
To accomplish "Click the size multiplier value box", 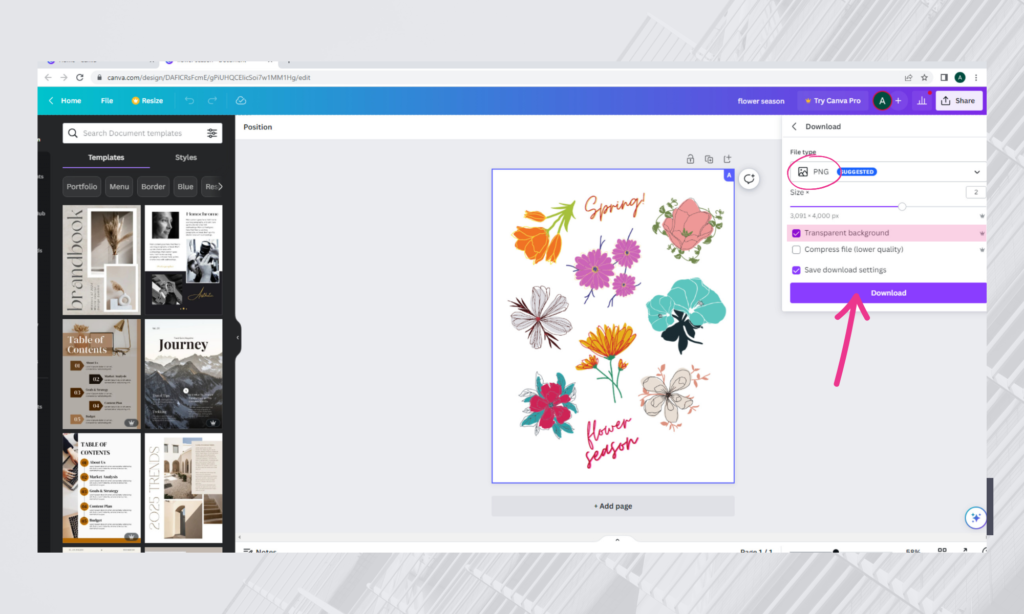I will (976, 192).
